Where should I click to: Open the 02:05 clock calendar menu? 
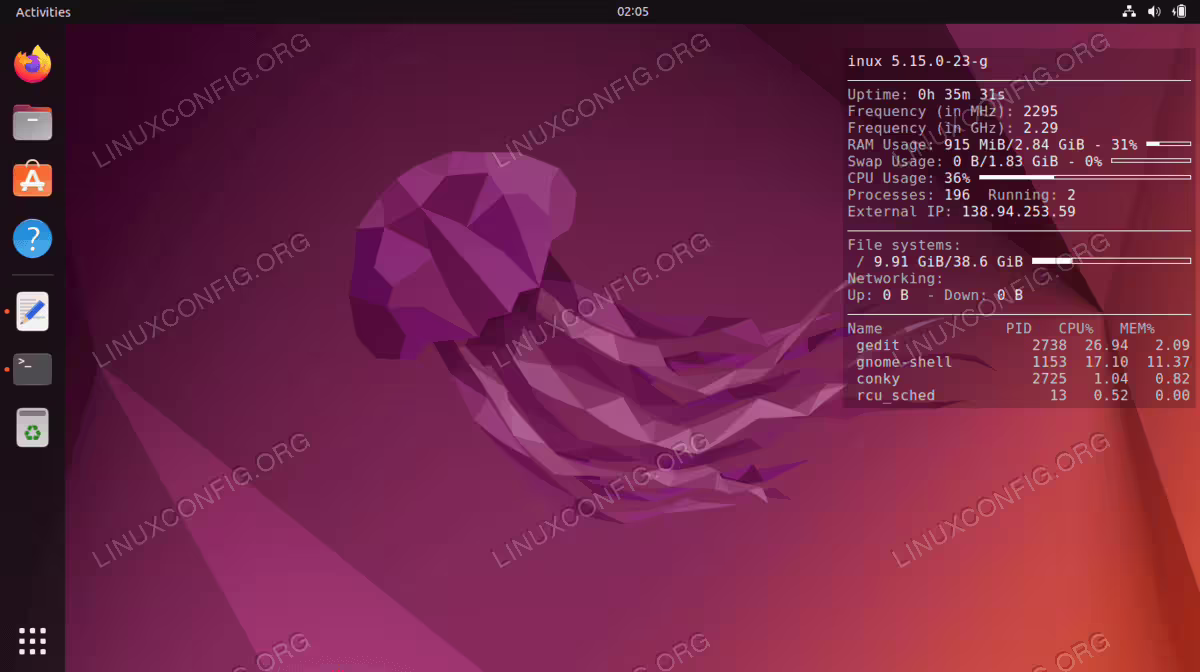click(633, 12)
